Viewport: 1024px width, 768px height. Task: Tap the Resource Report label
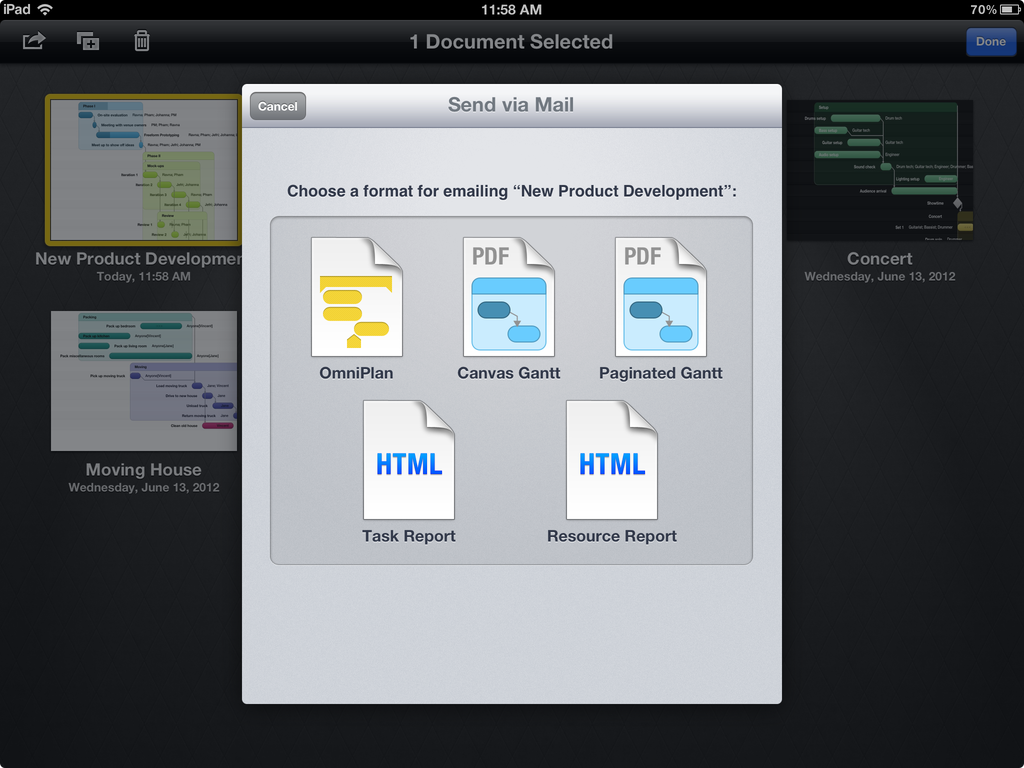[x=612, y=536]
